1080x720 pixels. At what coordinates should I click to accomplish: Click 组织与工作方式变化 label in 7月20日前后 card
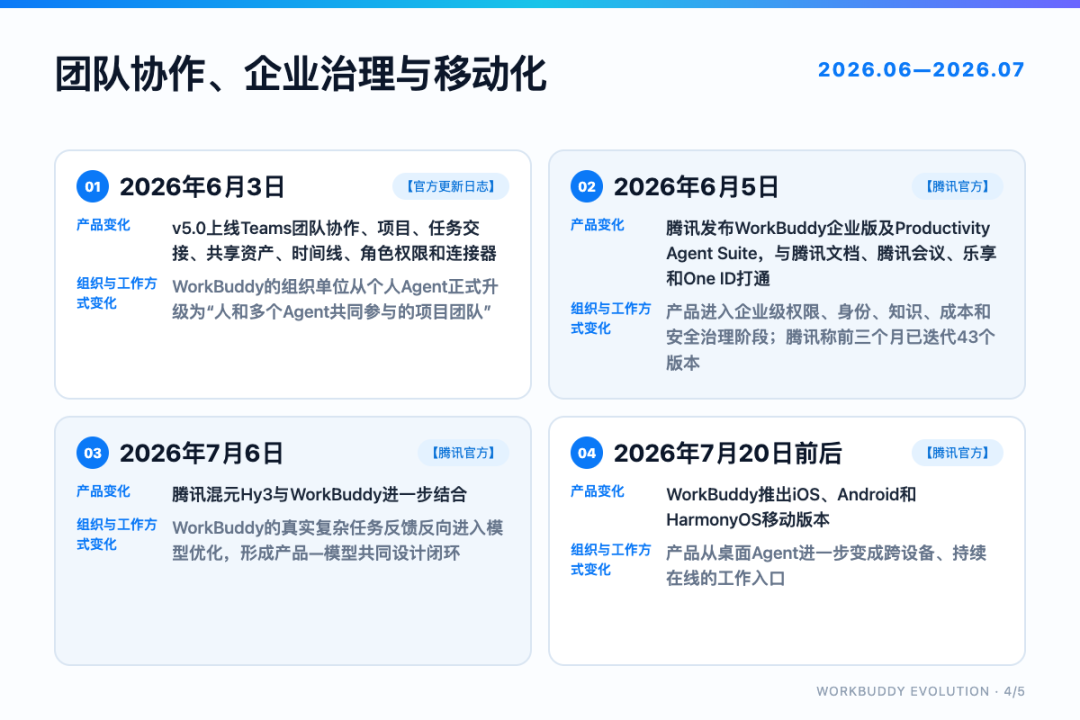click(x=610, y=559)
